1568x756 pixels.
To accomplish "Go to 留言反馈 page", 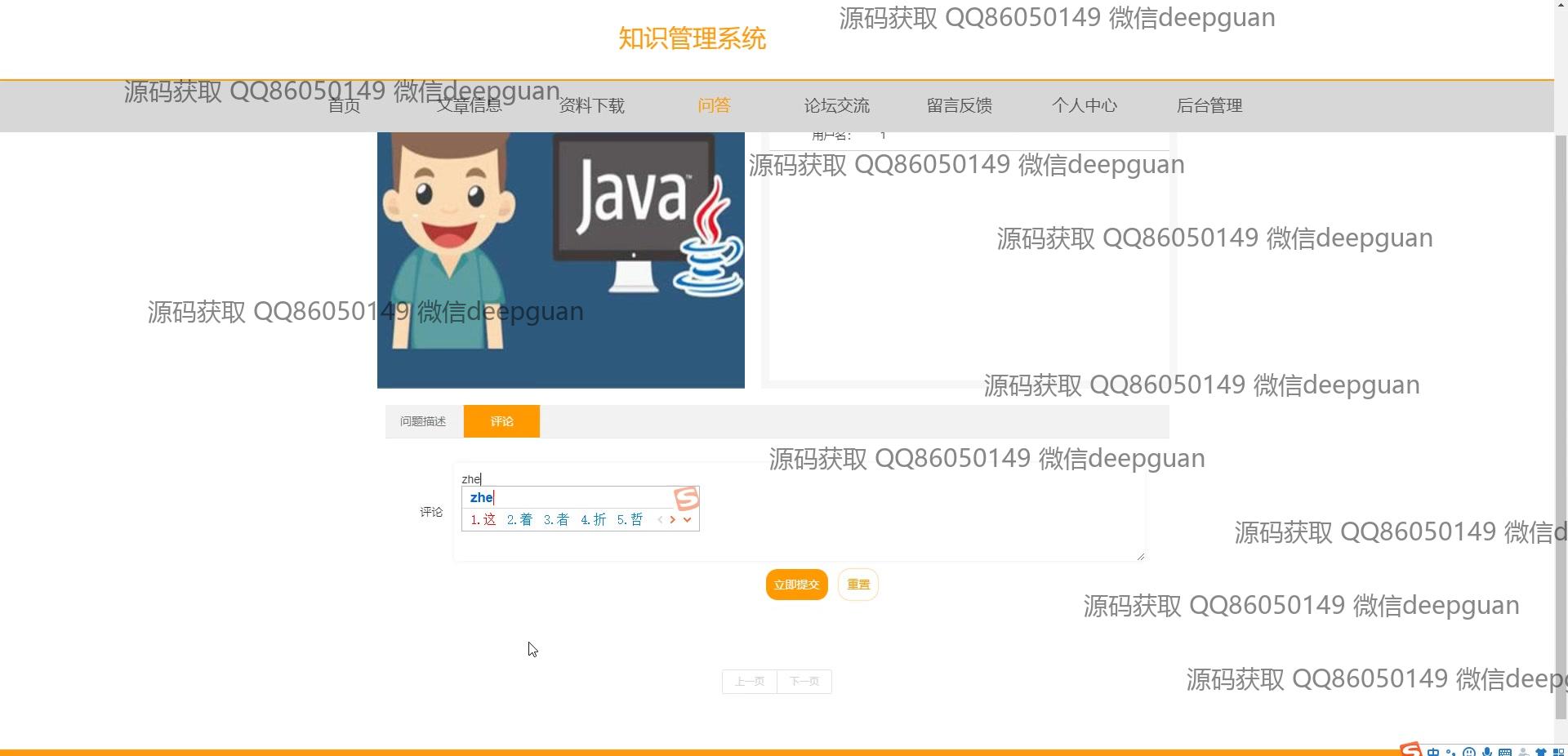I will (959, 105).
